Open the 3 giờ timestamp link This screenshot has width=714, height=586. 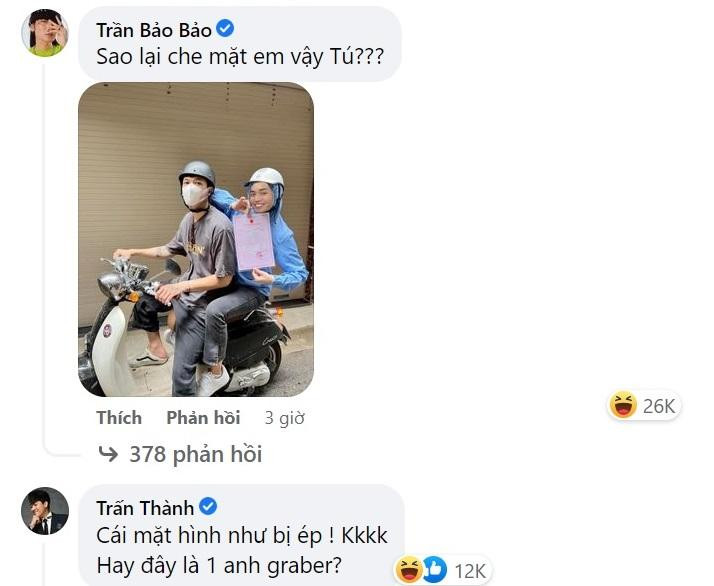pos(285,418)
